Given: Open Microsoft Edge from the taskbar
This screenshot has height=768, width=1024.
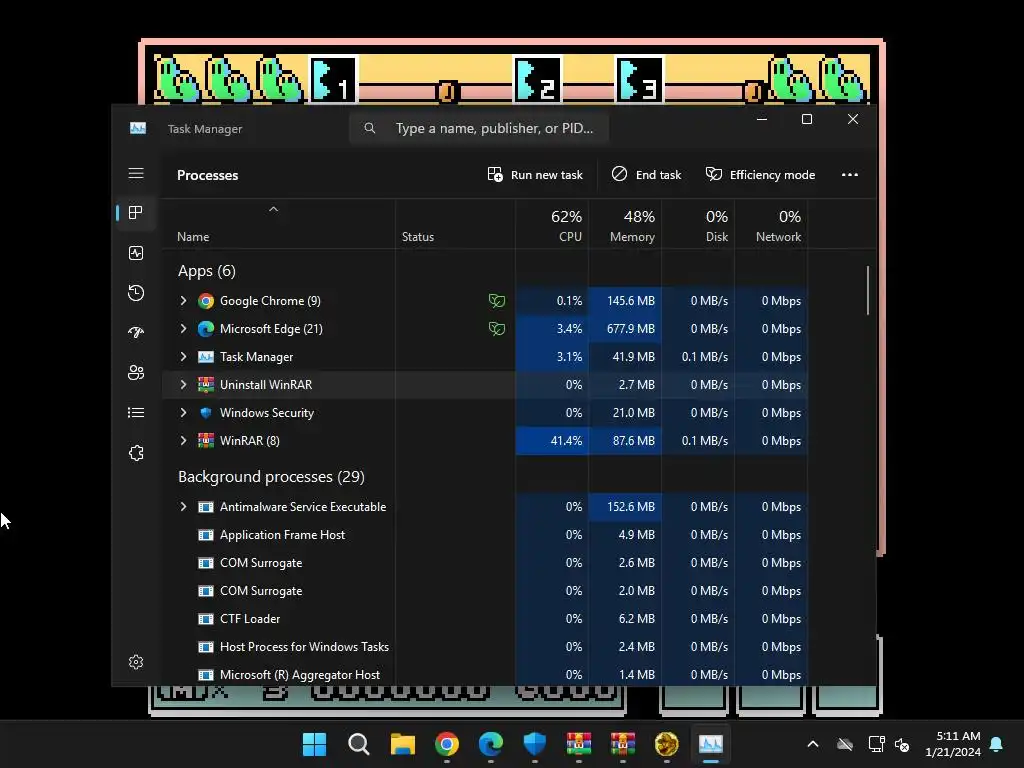Looking at the screenshot, I should (490, 744).
